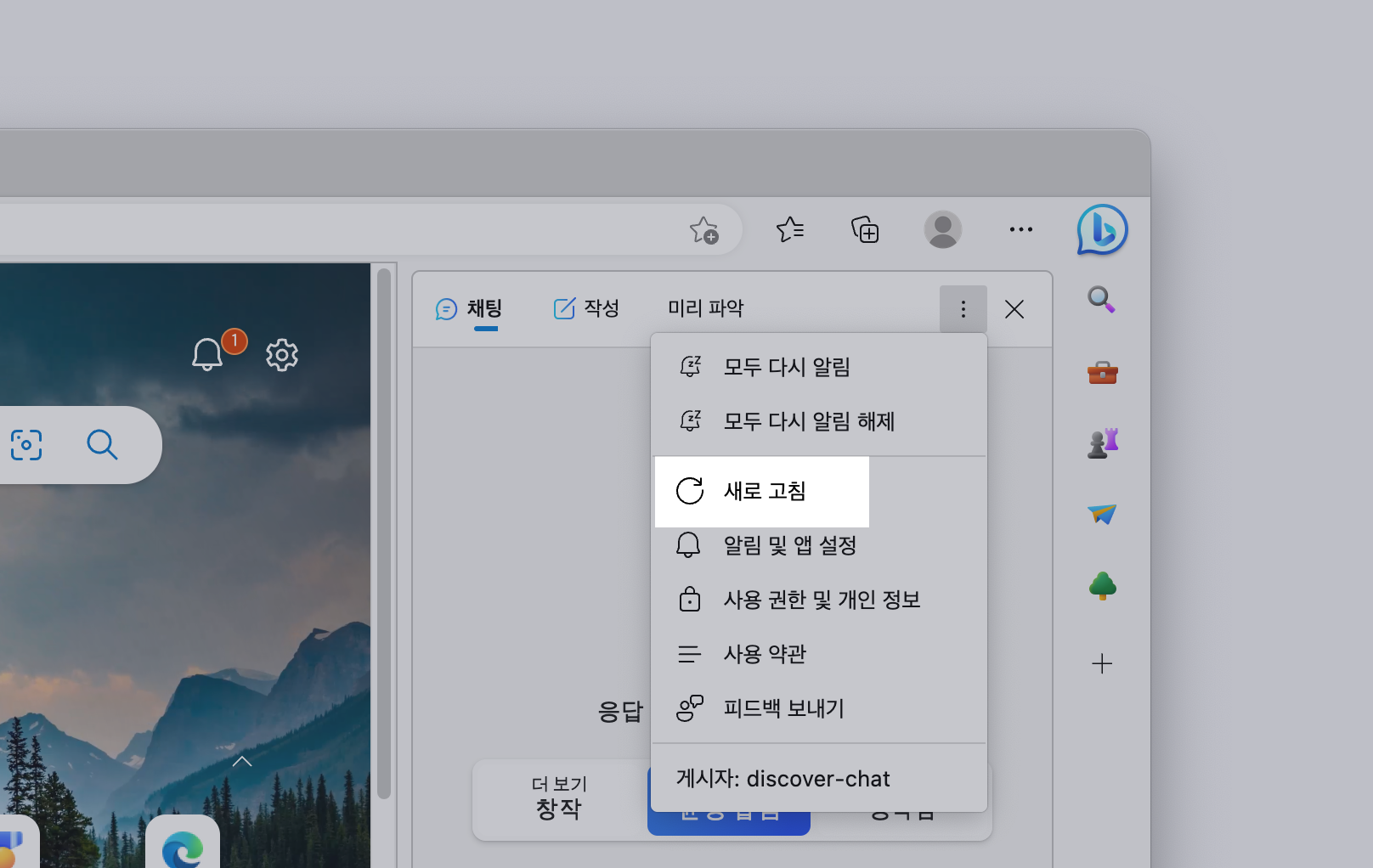
Task: Open sidebar tree icon
Action: pos(1102,586)
